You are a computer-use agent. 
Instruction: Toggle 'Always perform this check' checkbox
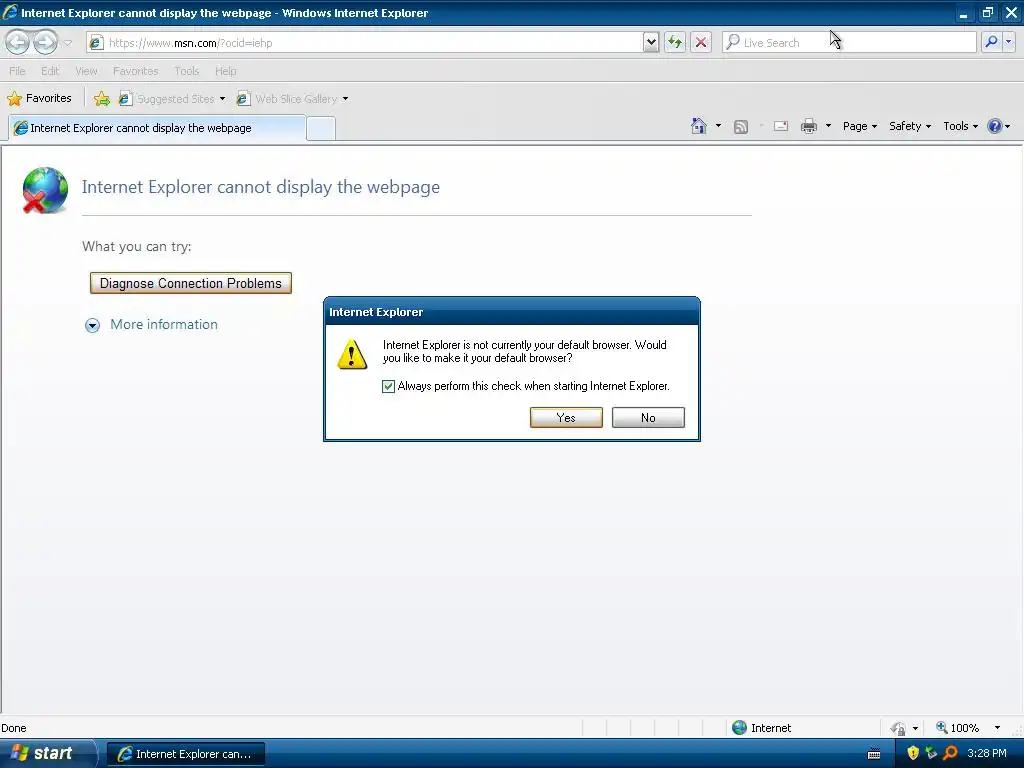tap(389, 387)
